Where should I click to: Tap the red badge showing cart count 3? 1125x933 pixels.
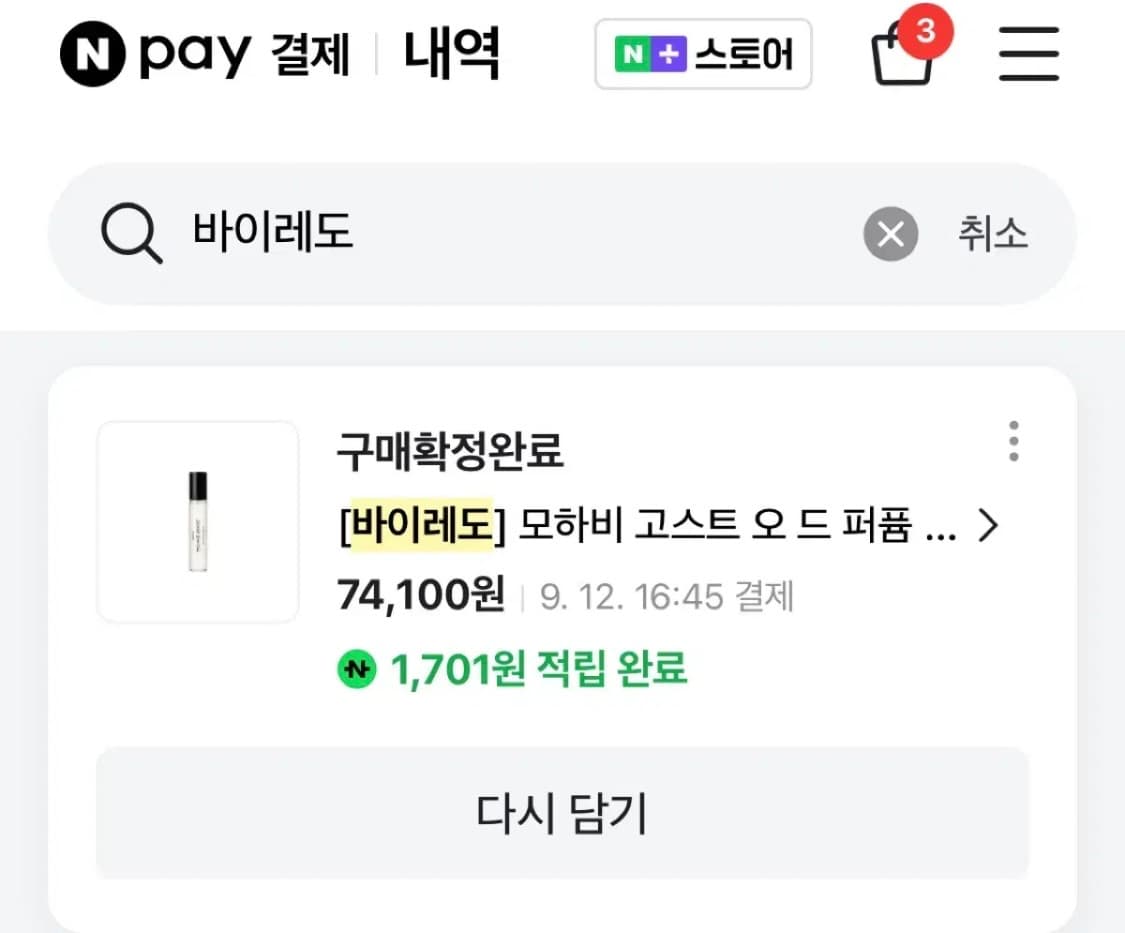pos(924,31)
